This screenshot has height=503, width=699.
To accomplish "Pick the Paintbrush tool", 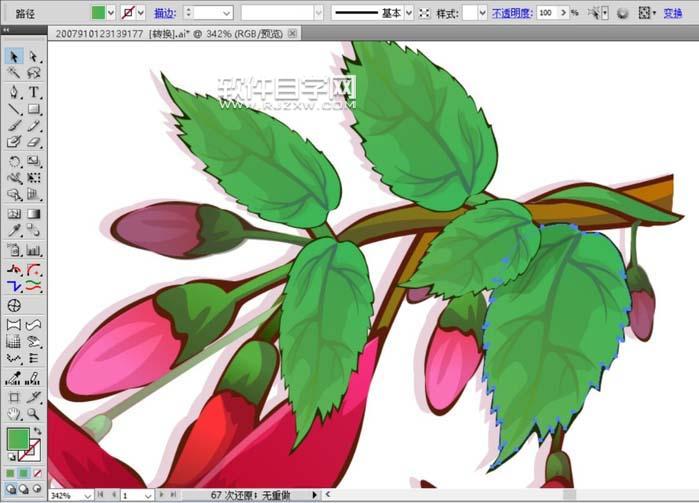I will click(x=14, y=126).
